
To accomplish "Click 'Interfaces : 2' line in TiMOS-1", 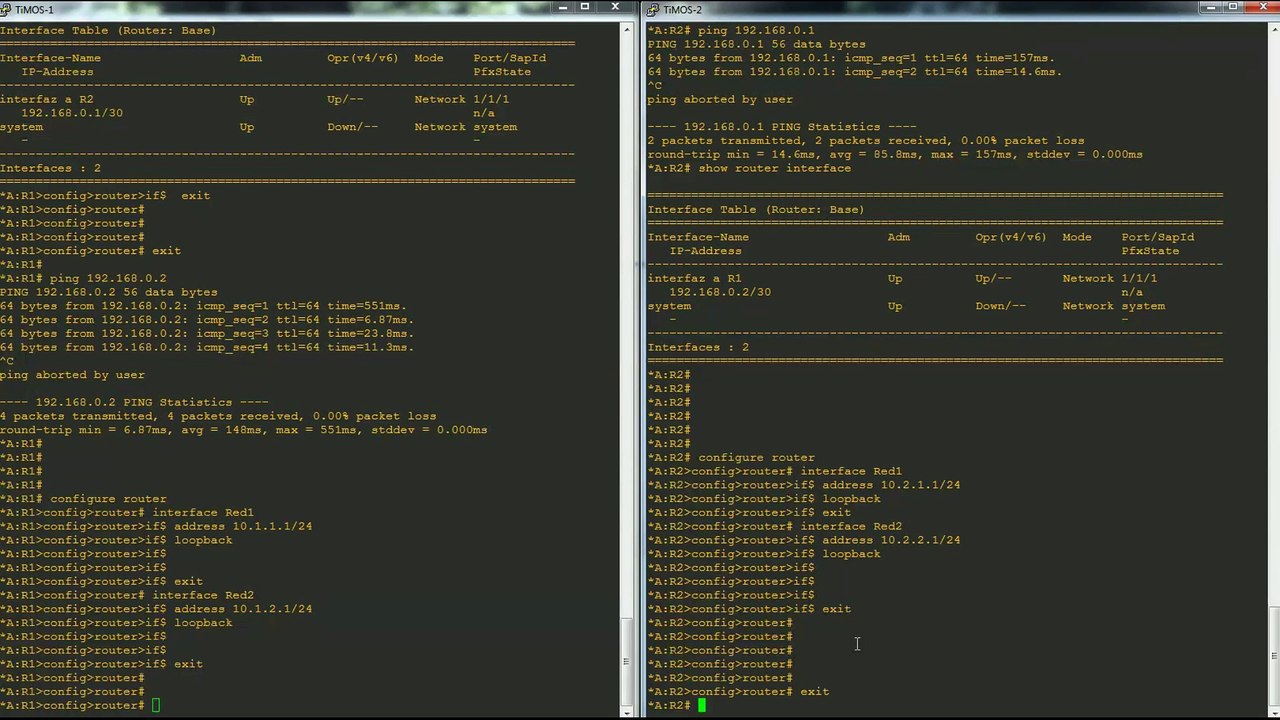I will point(51,168).
